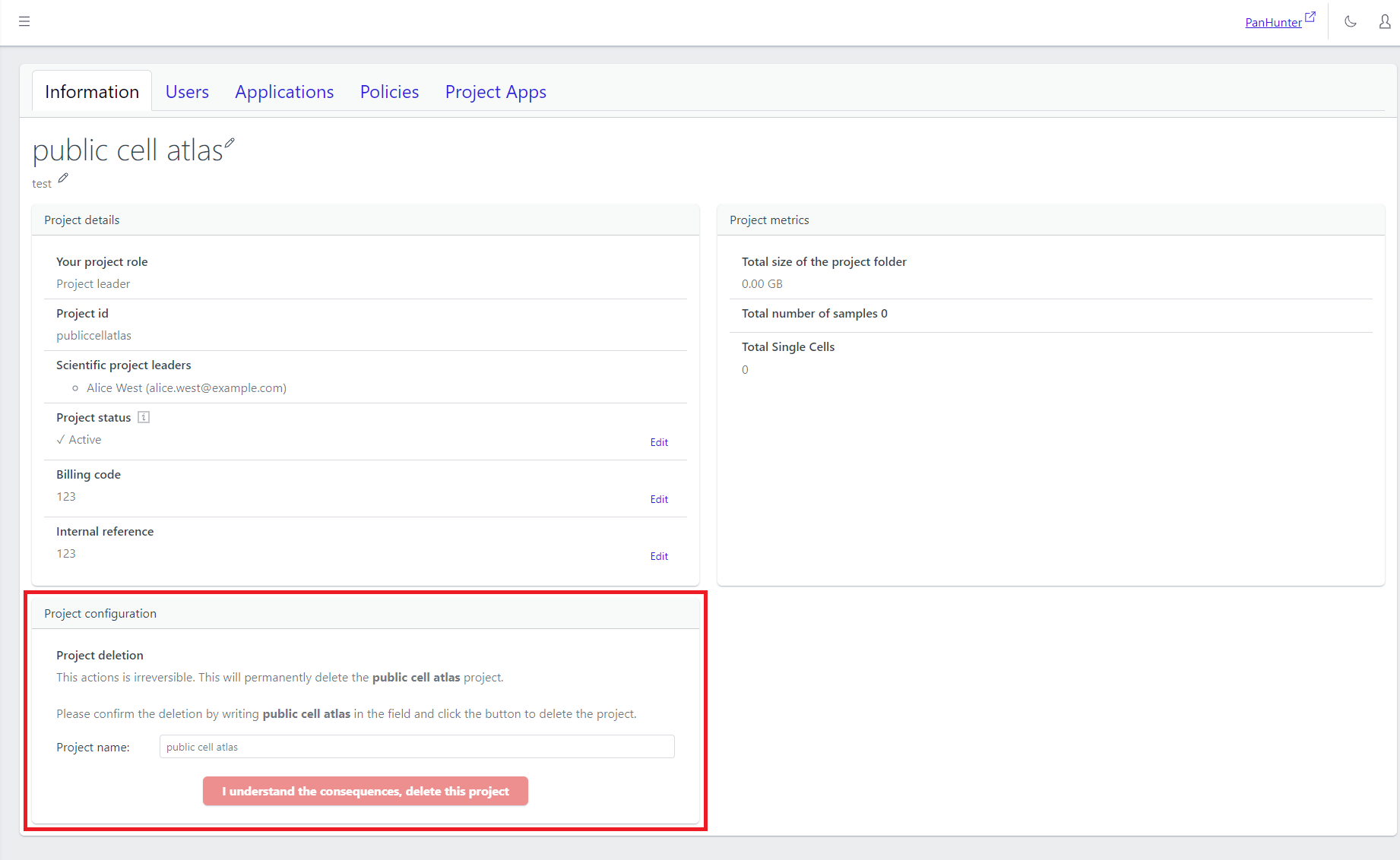Edit the project title pencil icon
The image size is (1400, 860).
pyautogui.click(x=230, y=143)
